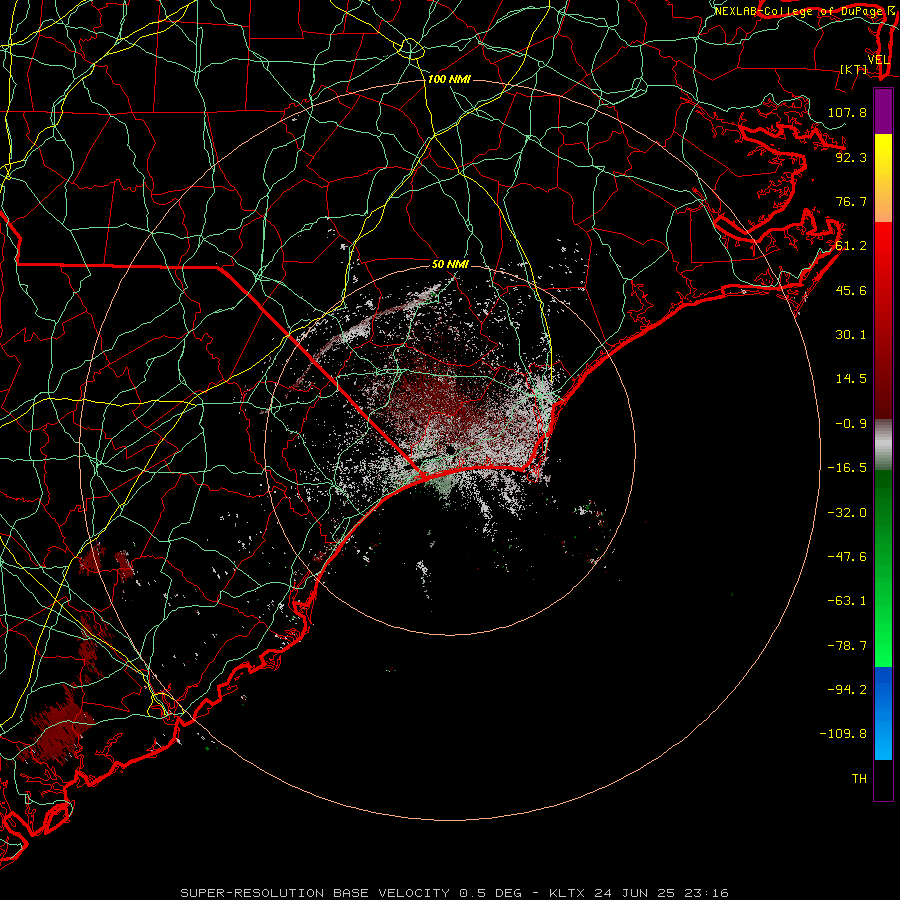Image resolution: width=900 pixels, height=900 pixels.
Task: Click the -63.1 velocity scale value
Action: [x=847, y=601]
